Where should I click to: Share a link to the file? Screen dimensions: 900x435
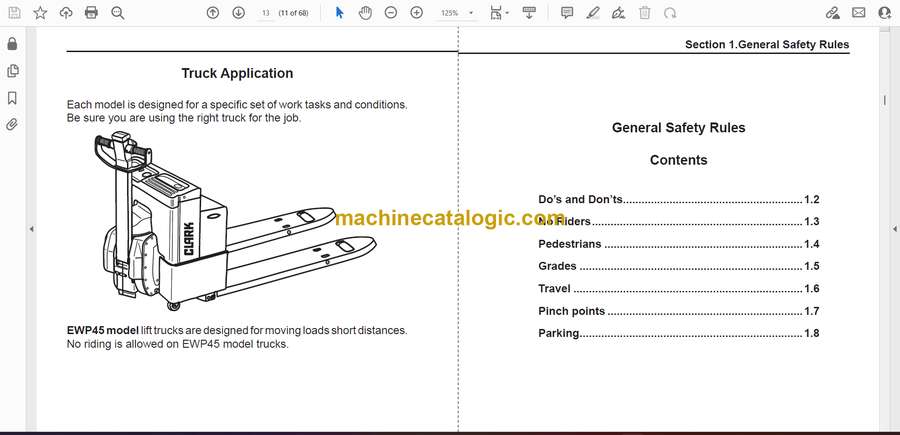pos(833,13)
